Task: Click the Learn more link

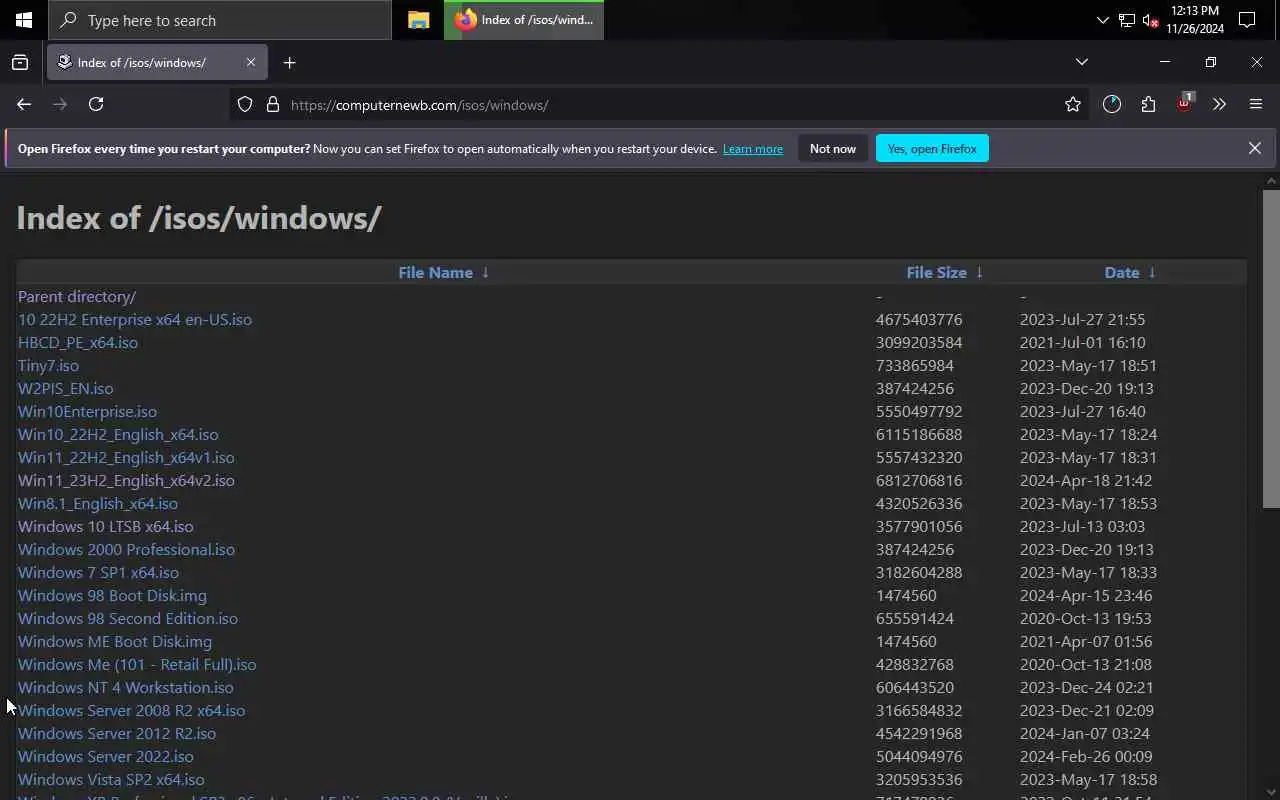Action: 753,149
